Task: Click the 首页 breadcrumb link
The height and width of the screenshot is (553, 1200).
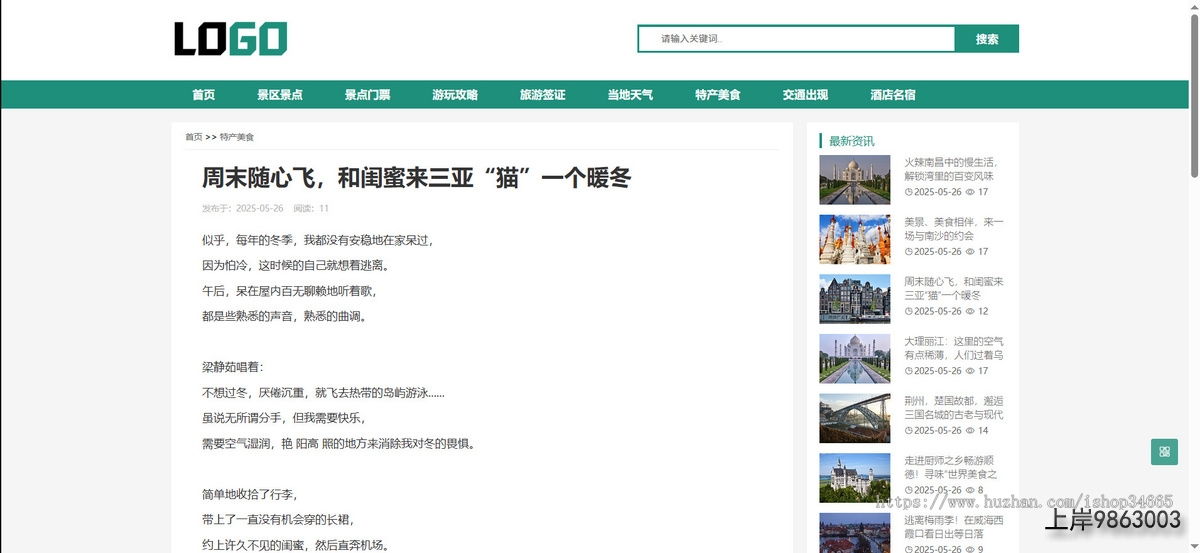Action: (x=193, y=137)
